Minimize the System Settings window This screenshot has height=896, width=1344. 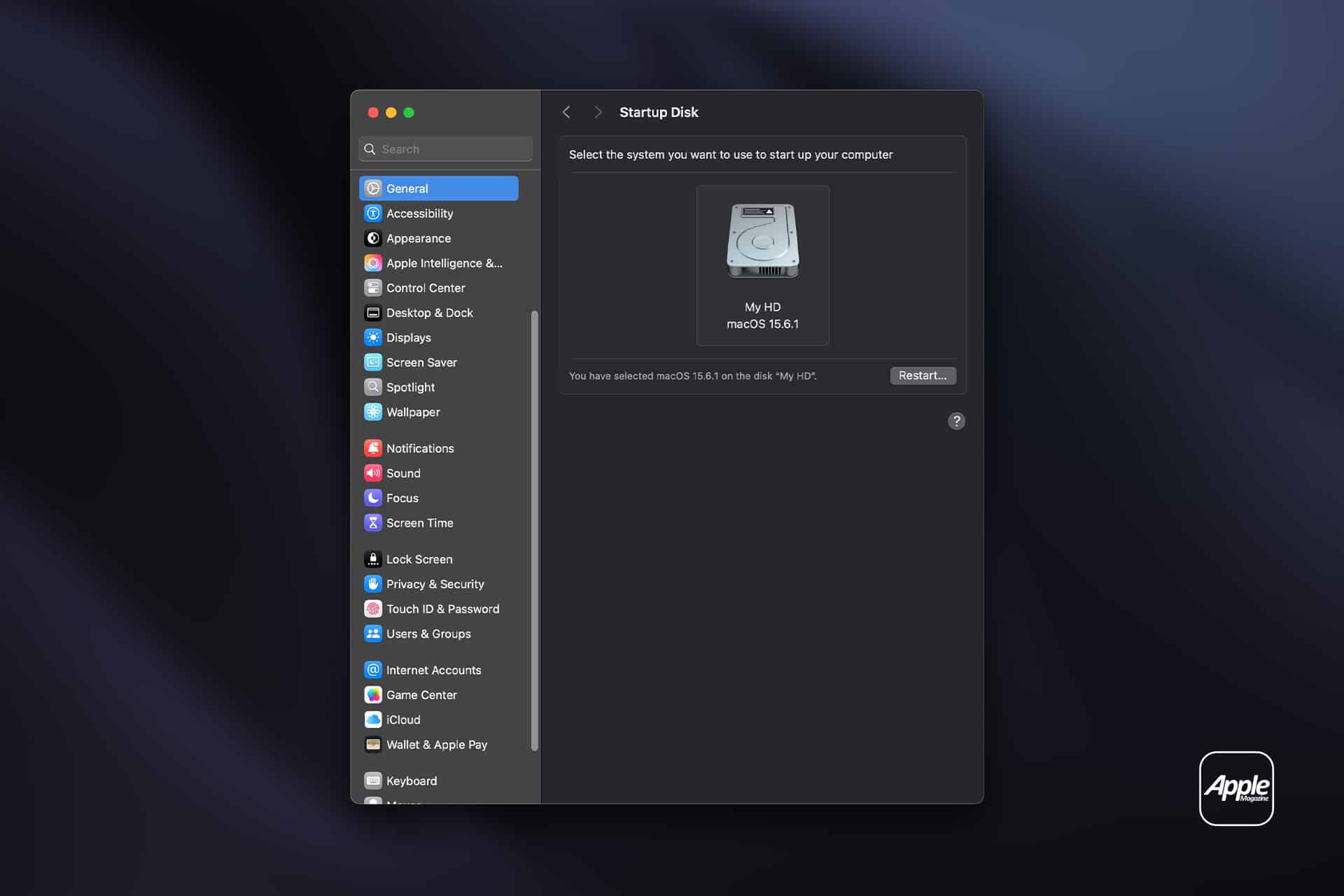pos(391,113)
